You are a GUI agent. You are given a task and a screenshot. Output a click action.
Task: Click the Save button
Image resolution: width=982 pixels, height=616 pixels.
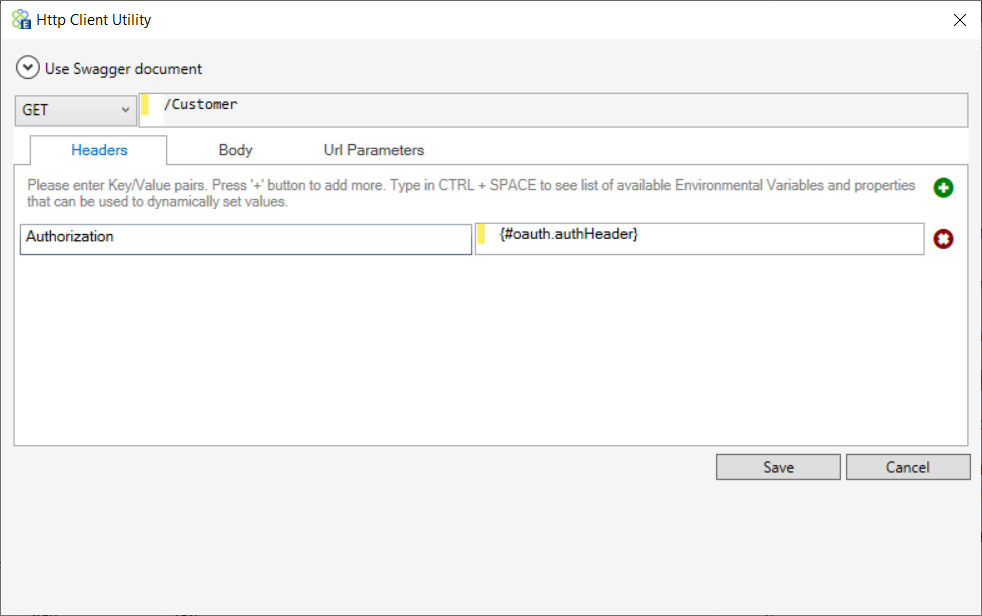(x=778, y=467)
